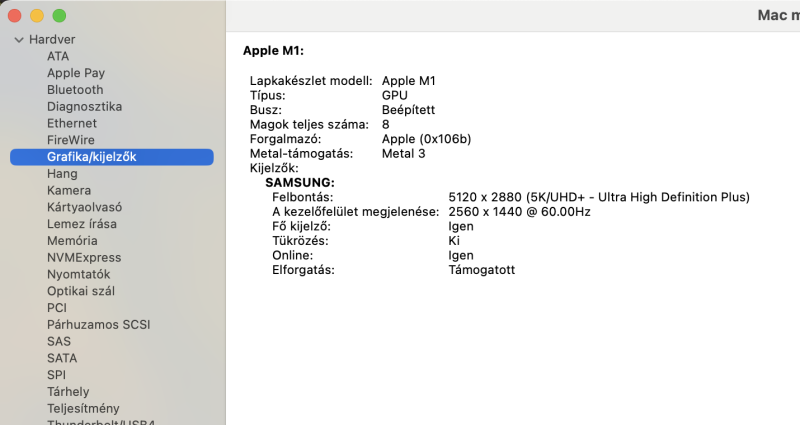Select Lemez írása in the sidebar

(x=82, y=224)
